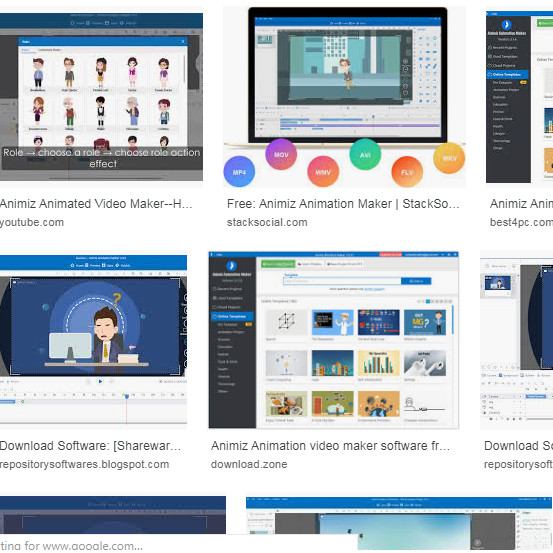Open the role selection character thumbnail from youtube.com

pyautogui.click(x=101, y=97)
